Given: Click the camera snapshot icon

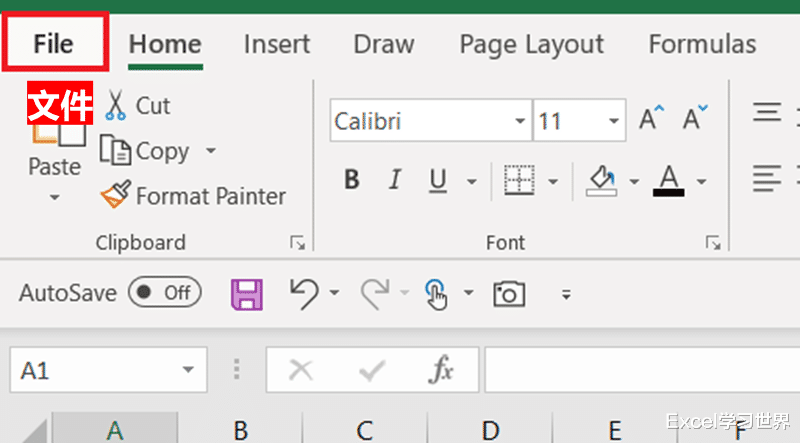Looking at the screenshot, I should (x=509, y=294).
